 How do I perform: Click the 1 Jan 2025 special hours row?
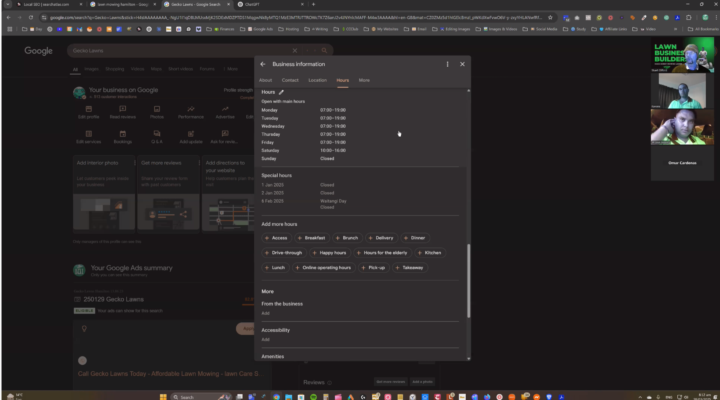coord(298,185)
